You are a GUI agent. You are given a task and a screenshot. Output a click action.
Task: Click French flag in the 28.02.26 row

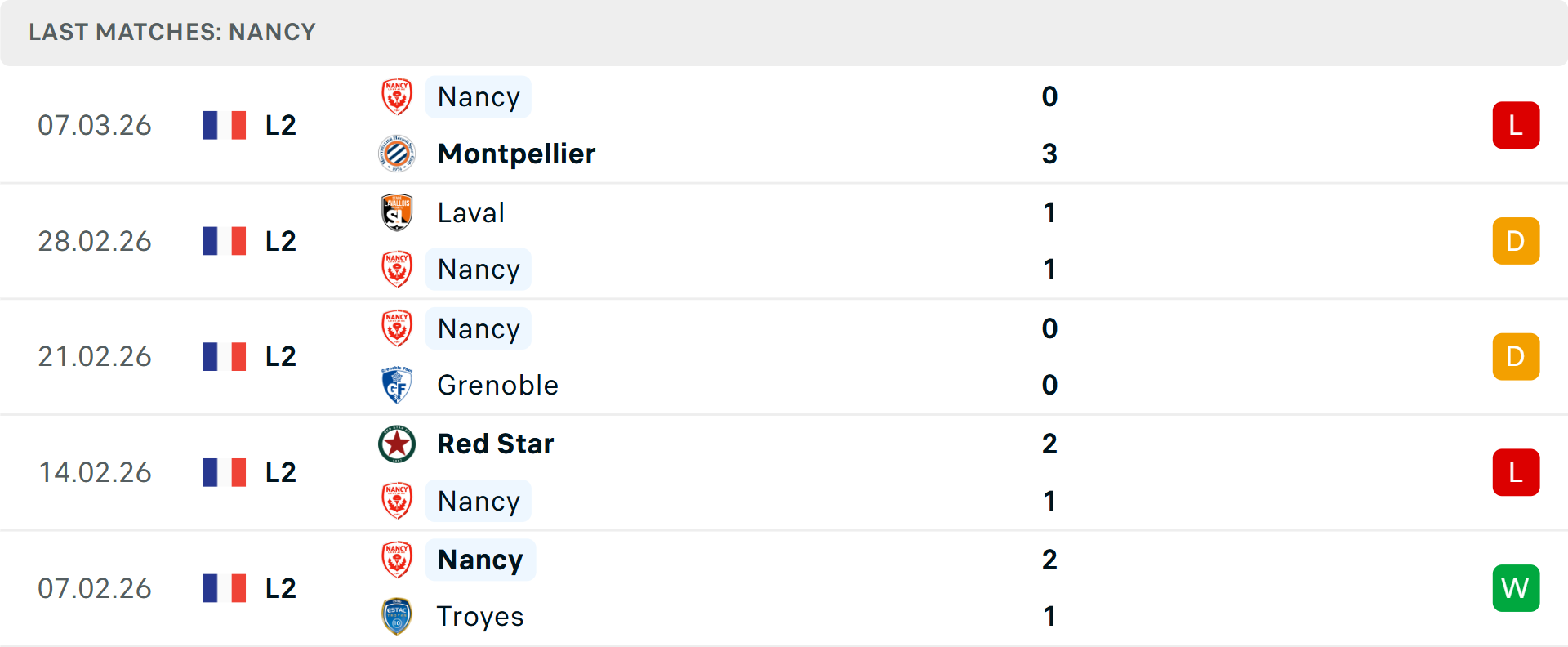tap(225, 241)
